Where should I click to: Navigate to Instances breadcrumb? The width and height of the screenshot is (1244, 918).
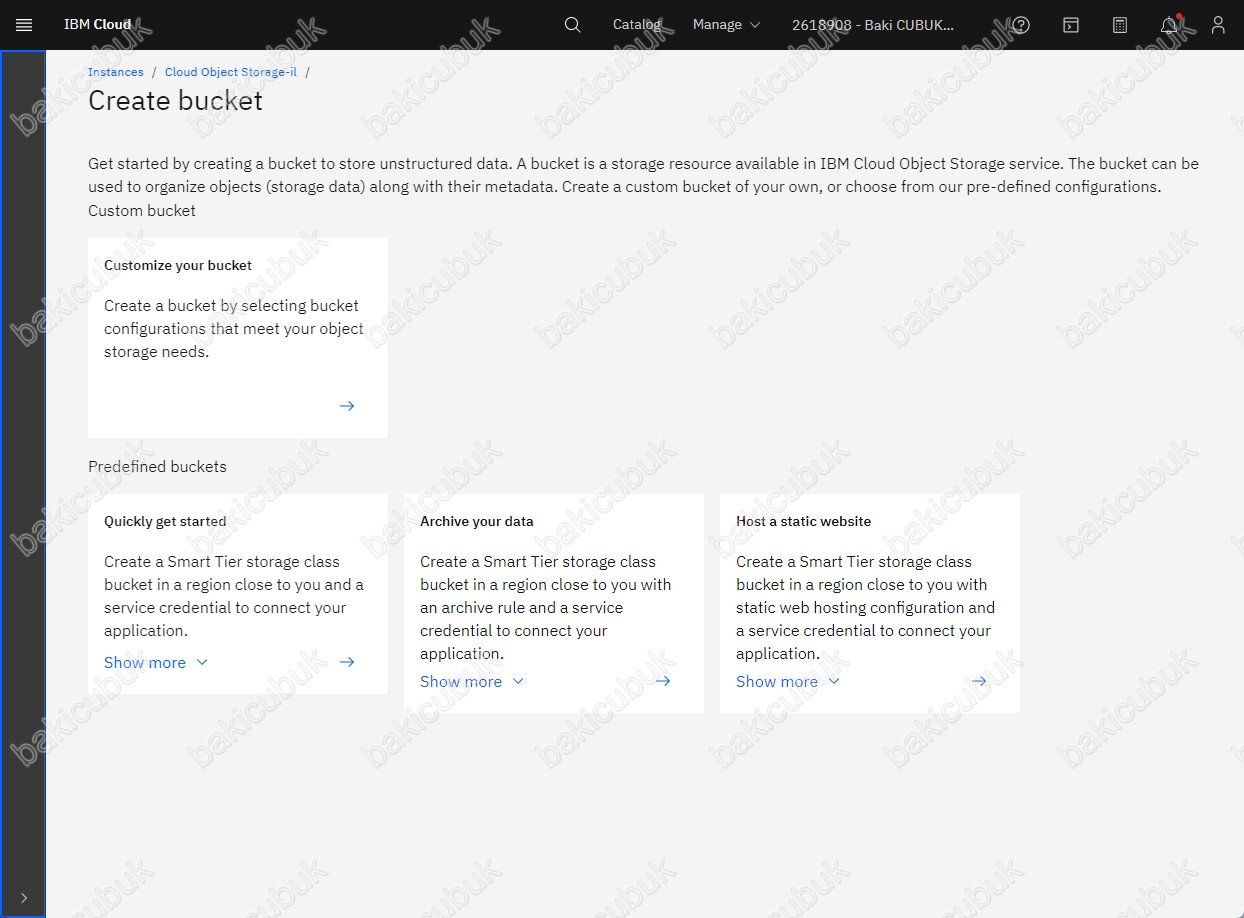pyautogui.click(x=116, y=72)
